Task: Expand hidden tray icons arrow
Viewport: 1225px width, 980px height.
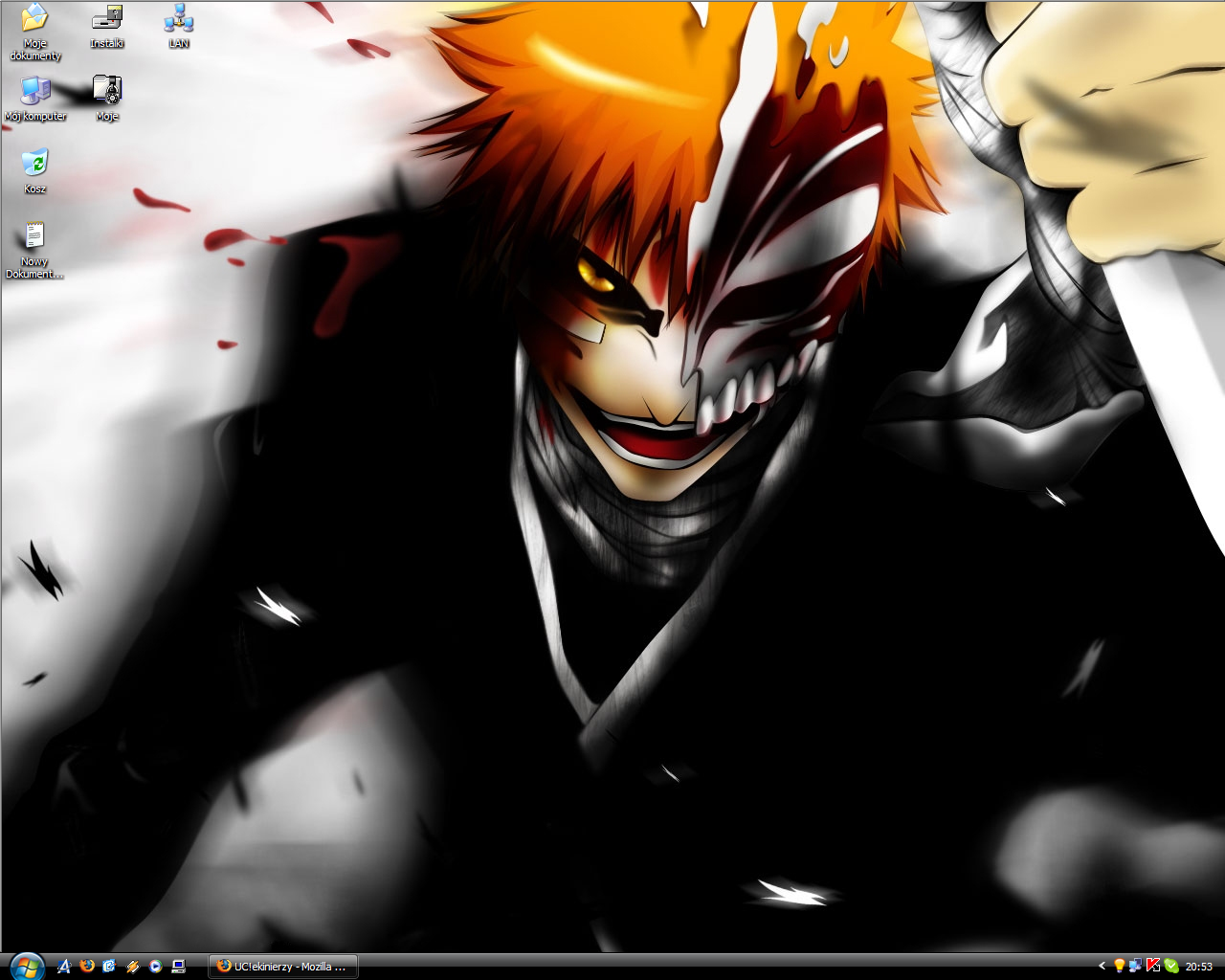Action: tap(1102, 967)
